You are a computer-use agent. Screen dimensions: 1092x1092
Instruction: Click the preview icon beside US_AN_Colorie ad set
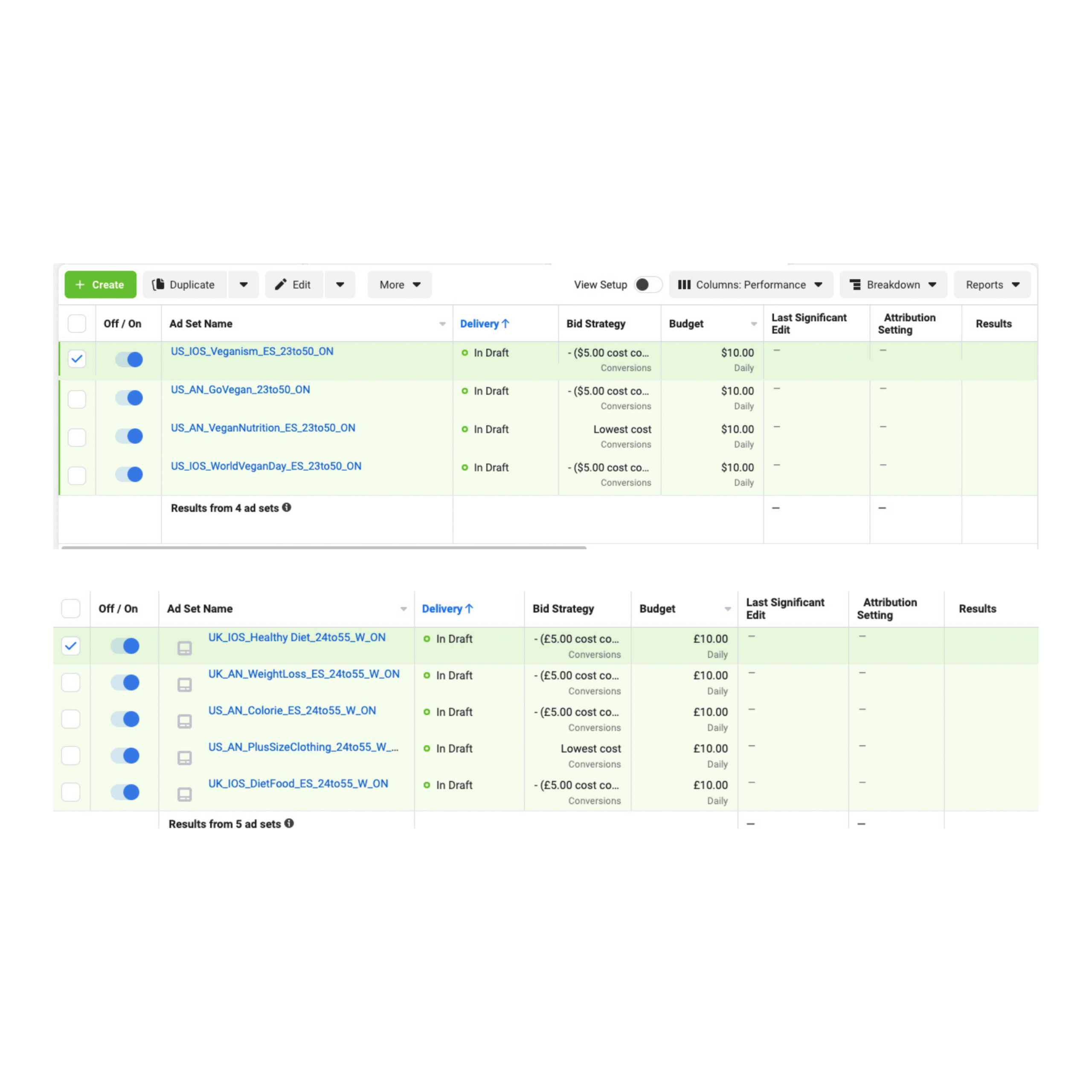tap(184, 721)
